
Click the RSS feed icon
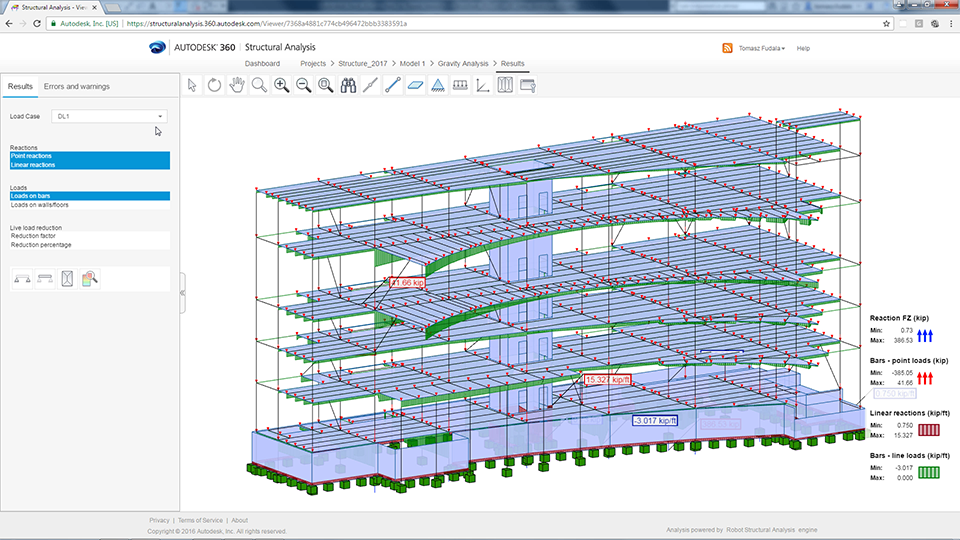click(x=726, y=48)
